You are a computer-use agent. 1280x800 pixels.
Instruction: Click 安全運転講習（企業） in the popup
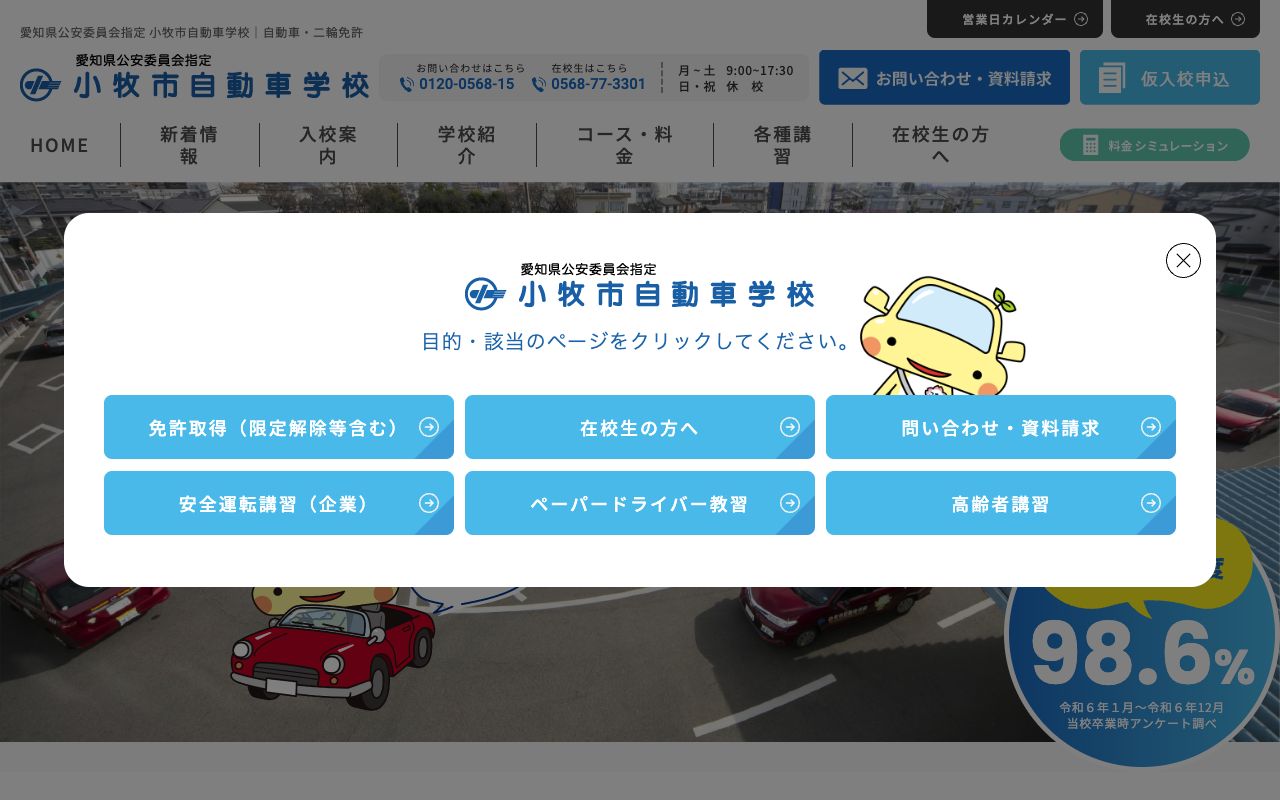tap(278, 503)
